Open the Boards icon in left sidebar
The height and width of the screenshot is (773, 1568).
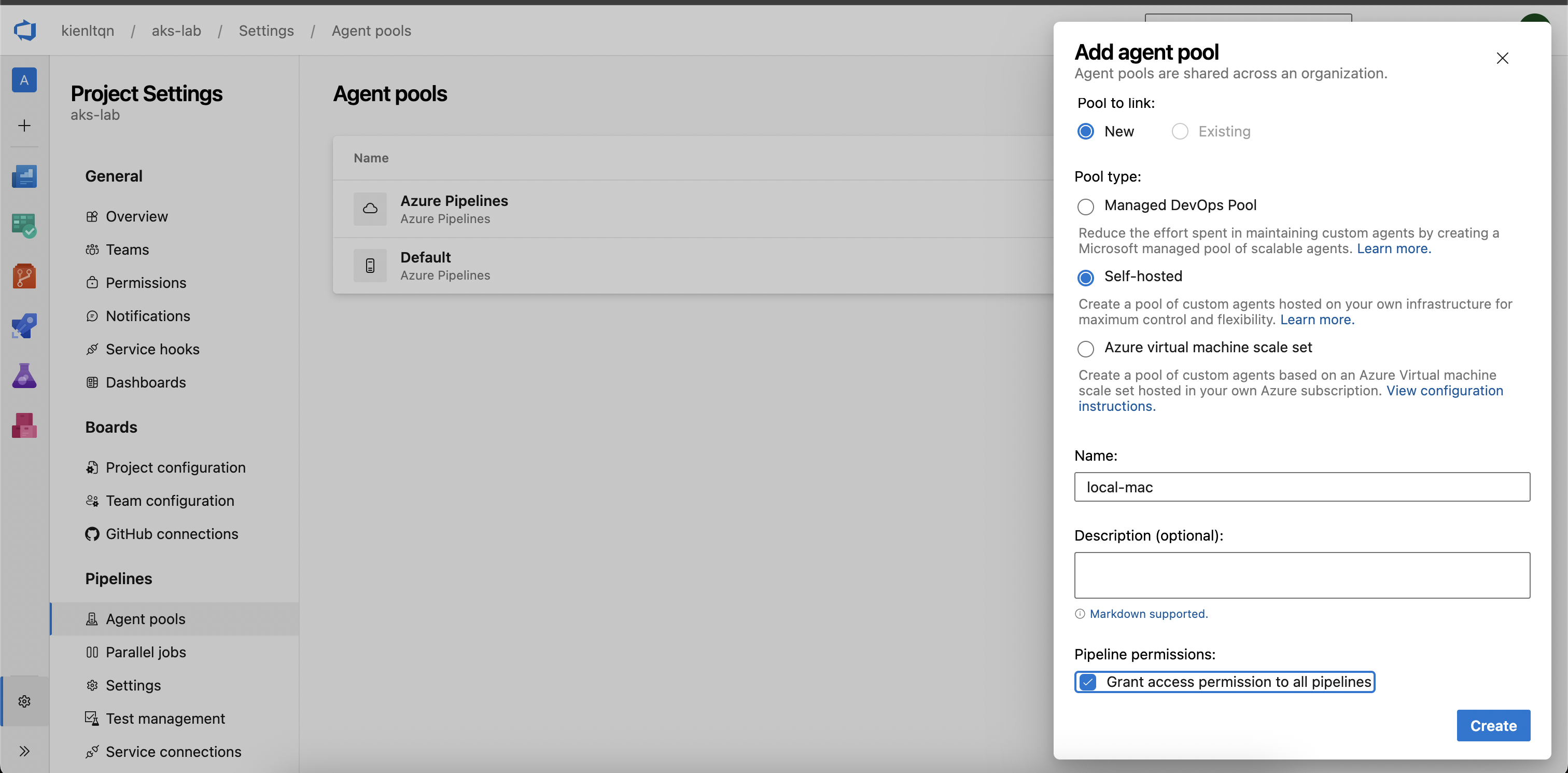click(24, 226)
